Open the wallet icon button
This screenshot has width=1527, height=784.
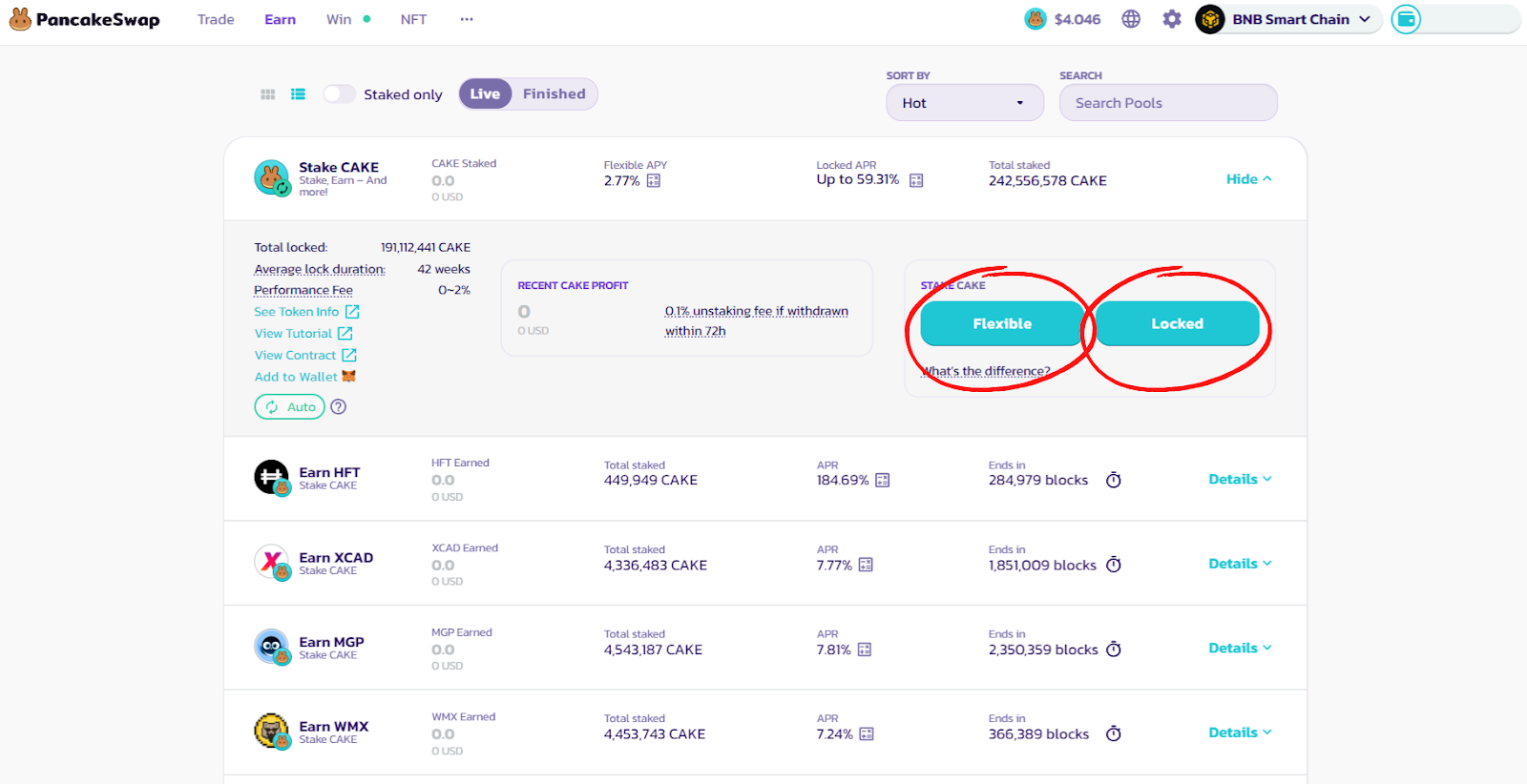click(x=1406, y=19)
